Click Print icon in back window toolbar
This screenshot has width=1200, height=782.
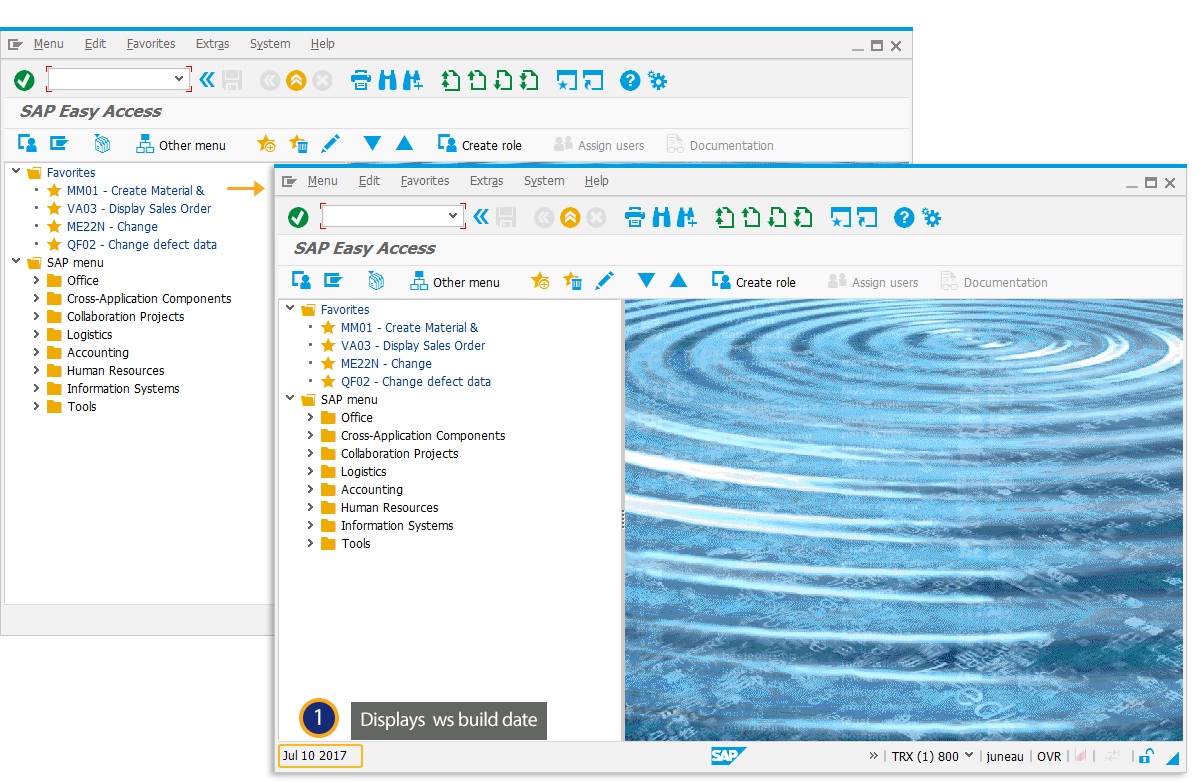point(360,80)
